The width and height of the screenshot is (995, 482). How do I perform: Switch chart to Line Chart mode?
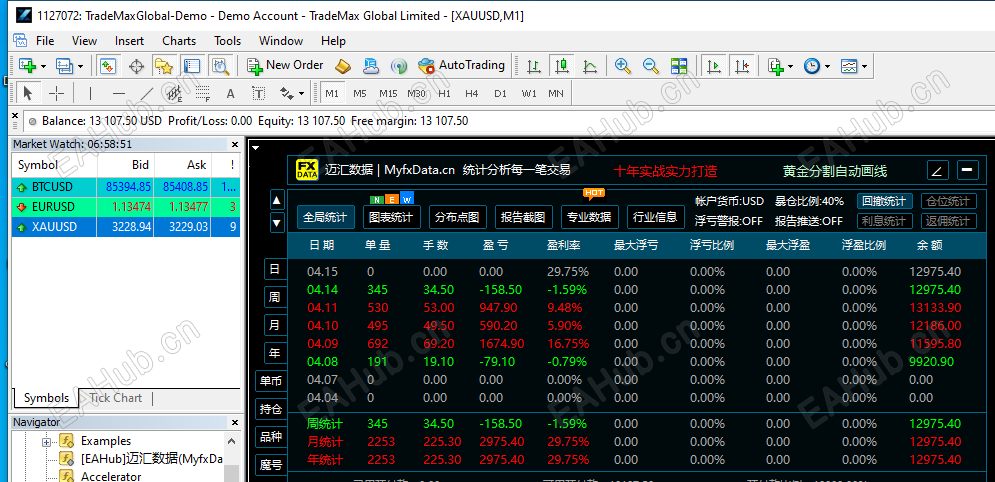click(x=589, y=65)
